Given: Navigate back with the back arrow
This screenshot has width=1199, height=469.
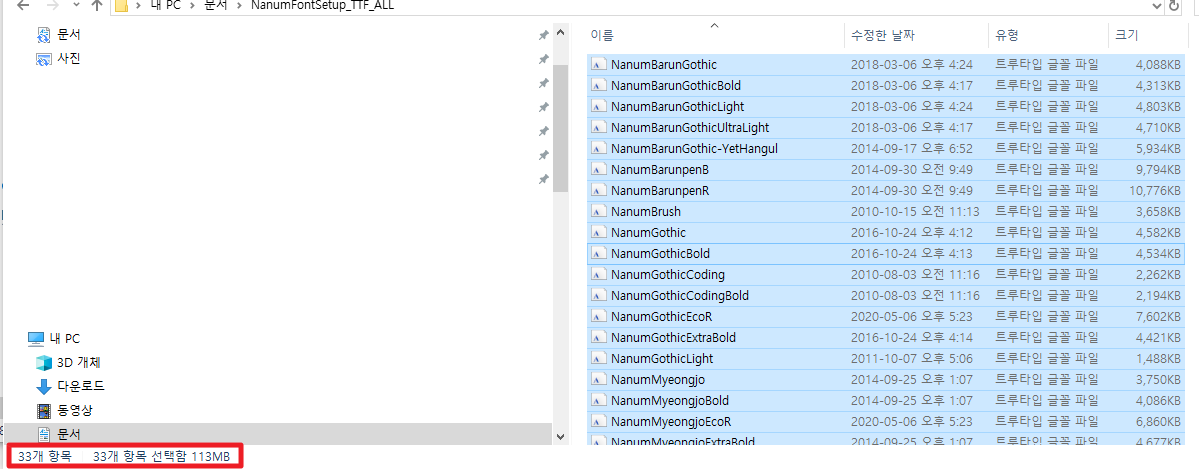Looking at the screenshot, I should coord(23,6).
